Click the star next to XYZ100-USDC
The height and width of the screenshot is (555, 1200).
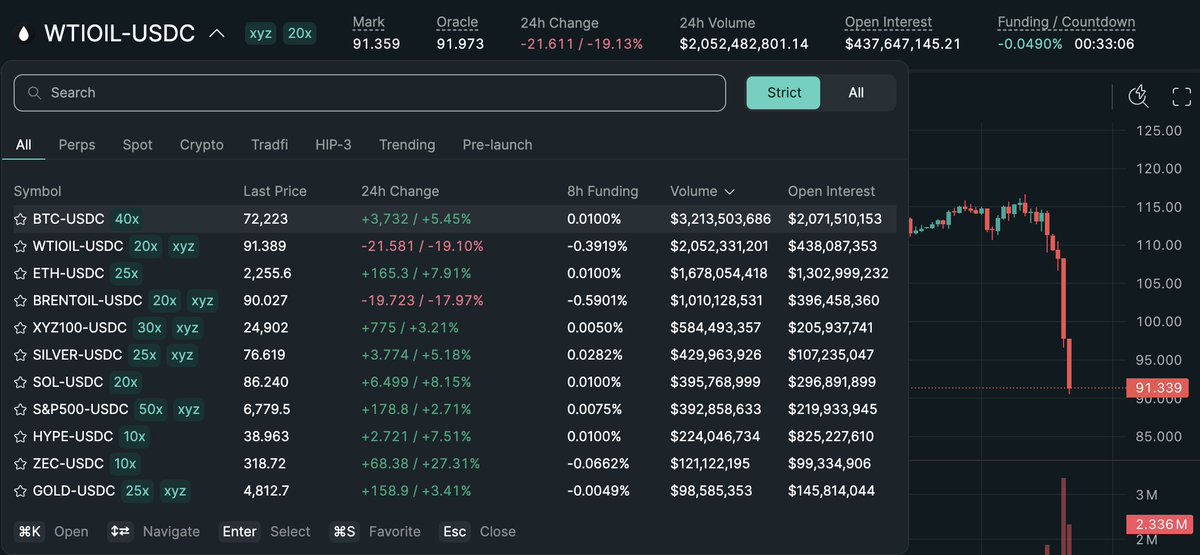pos(20,328)
